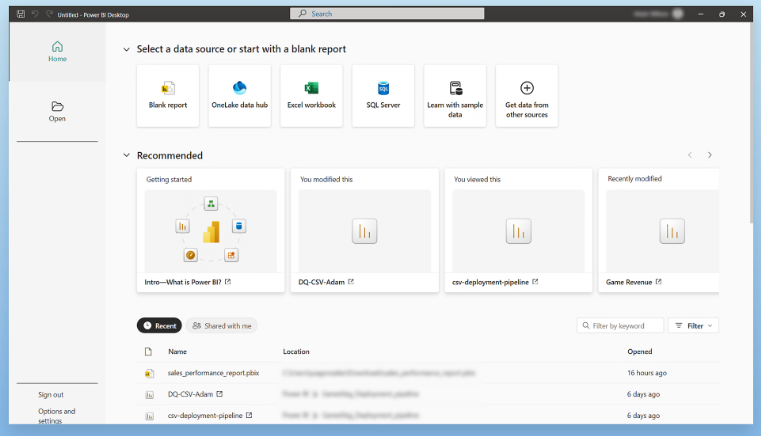Click the 16 hours ago opened cell
This screenshot has width=761, height=436.
click(647, 373)
